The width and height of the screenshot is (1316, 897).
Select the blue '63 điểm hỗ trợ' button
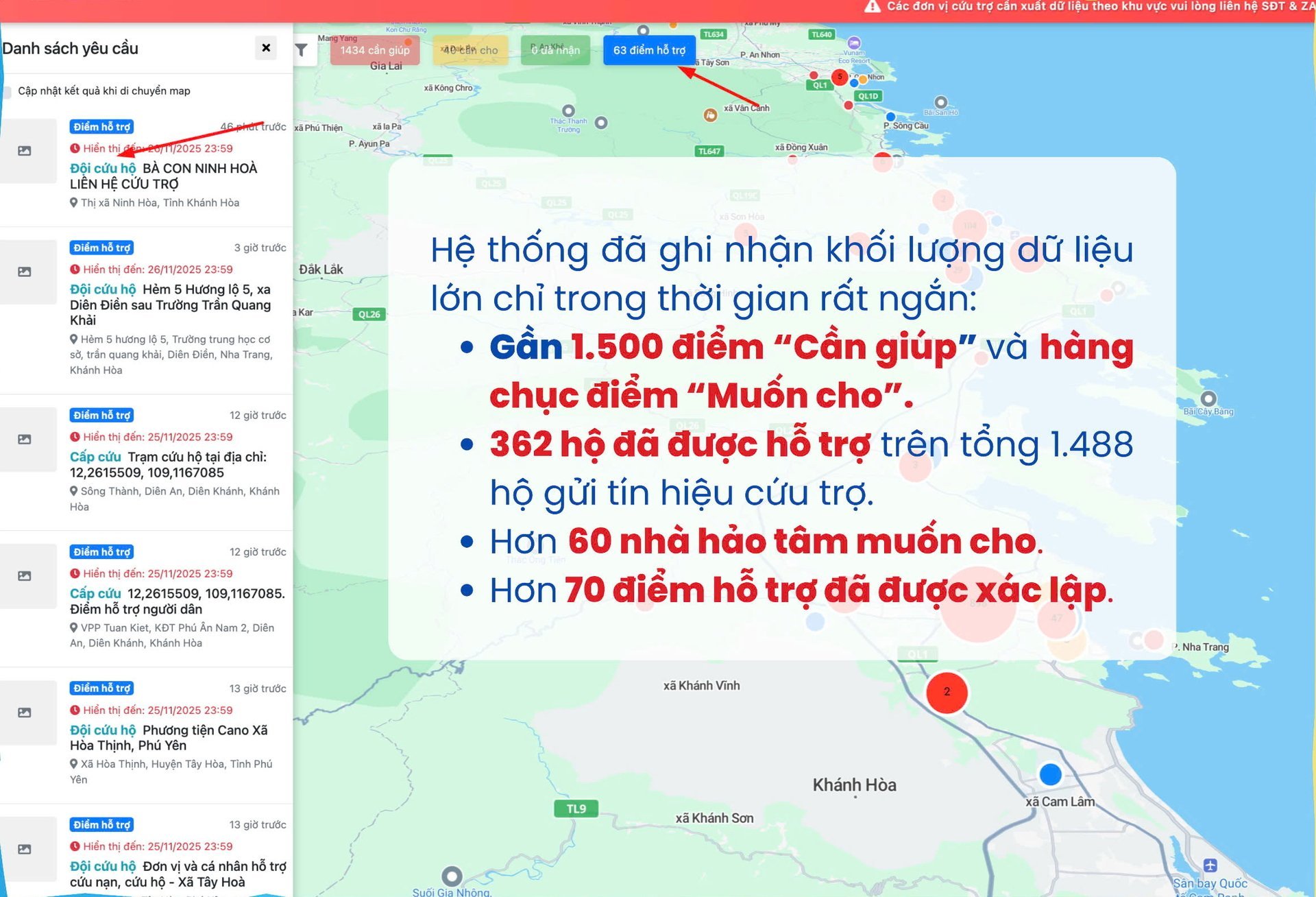click(x=648, y=49)
